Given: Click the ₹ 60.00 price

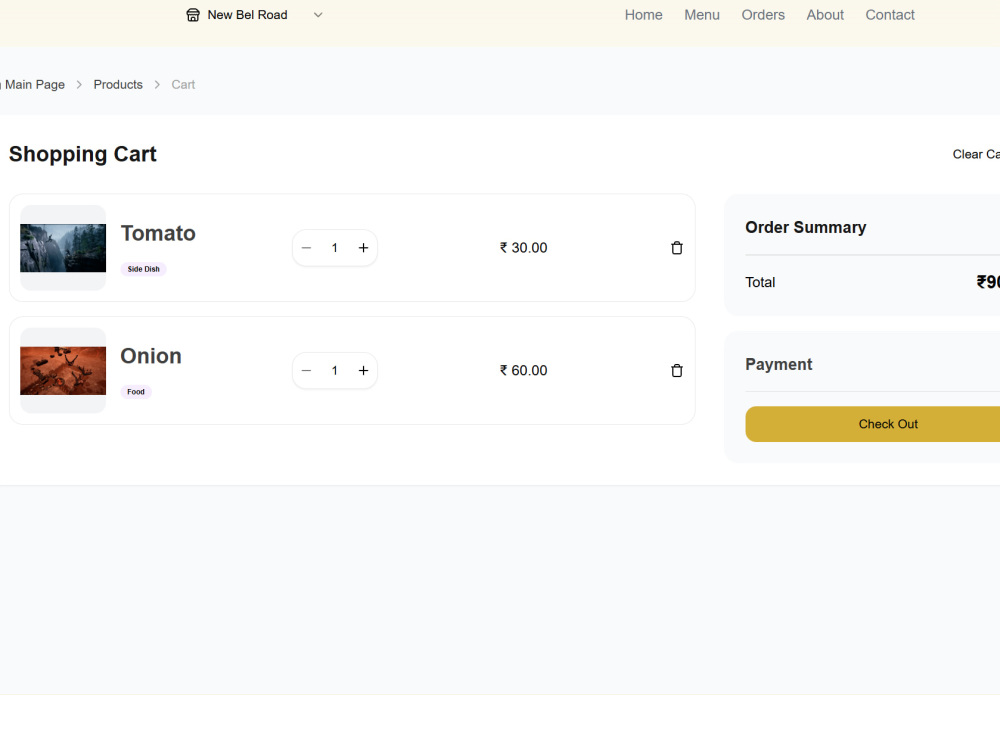Looking at the screenshot, I should 524,371.
